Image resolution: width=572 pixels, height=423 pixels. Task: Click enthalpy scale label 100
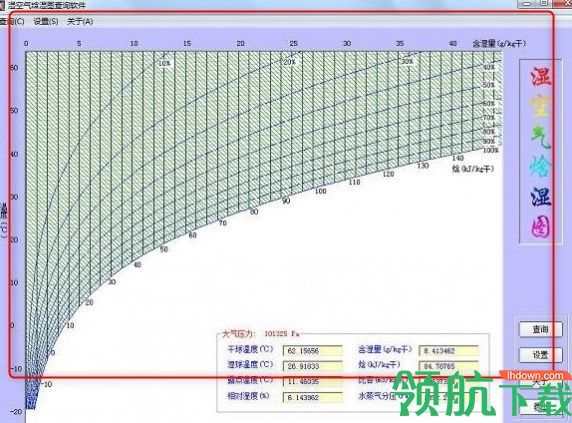click(321, 191)
